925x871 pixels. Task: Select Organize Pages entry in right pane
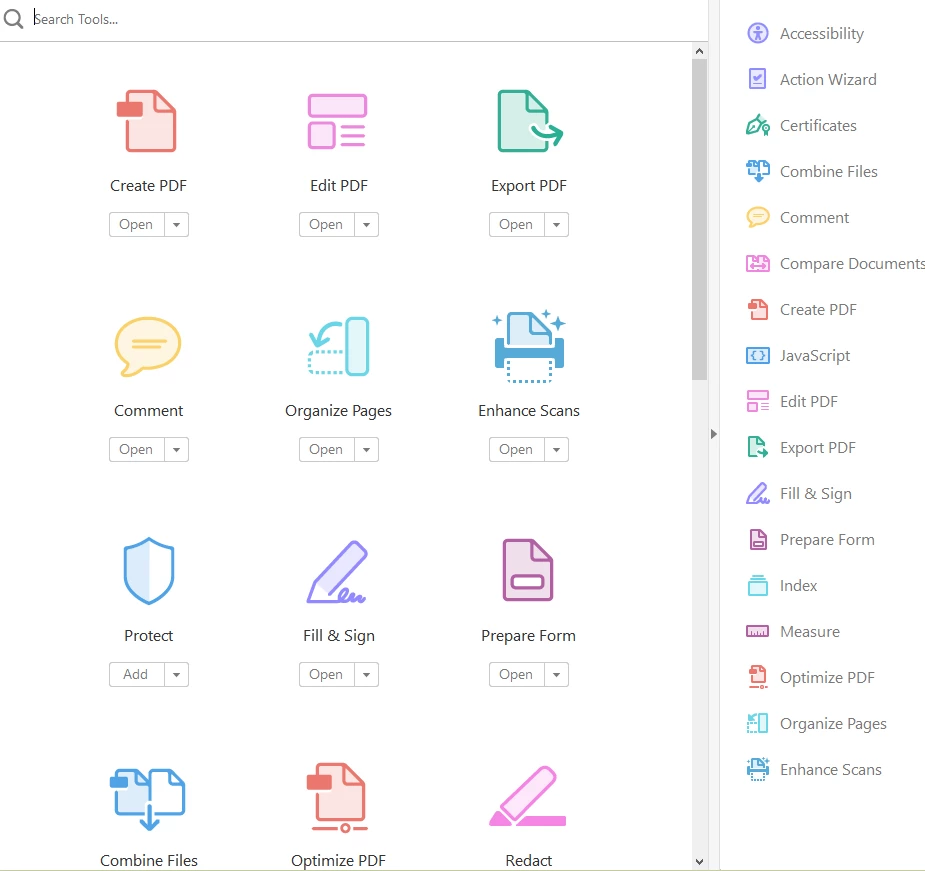tap(816, 724)
